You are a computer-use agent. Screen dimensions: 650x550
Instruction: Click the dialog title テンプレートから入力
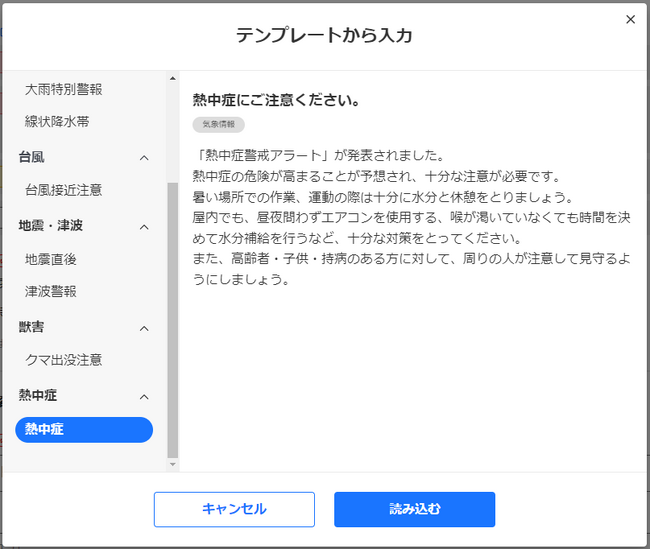pyautogui.click(x=324, y=35)
